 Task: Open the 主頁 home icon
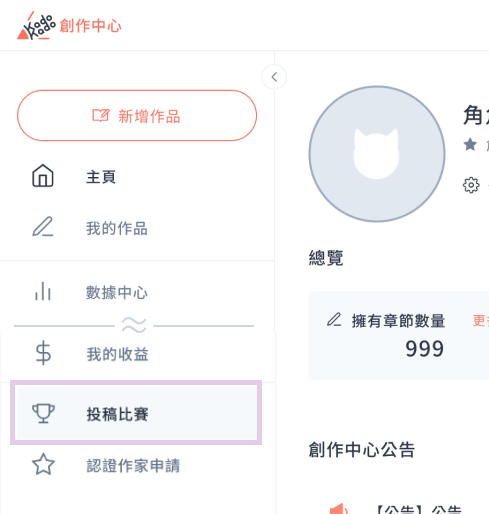coord(43,176)
